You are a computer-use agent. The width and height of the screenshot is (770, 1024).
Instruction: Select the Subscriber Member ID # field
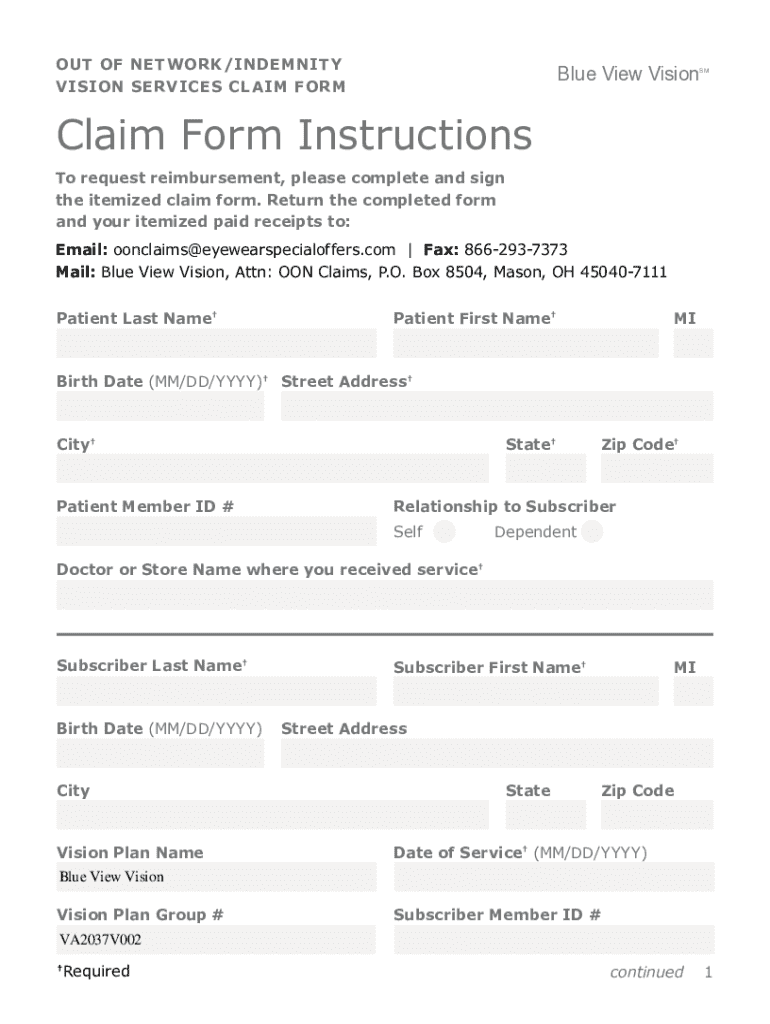pos(554,940)
